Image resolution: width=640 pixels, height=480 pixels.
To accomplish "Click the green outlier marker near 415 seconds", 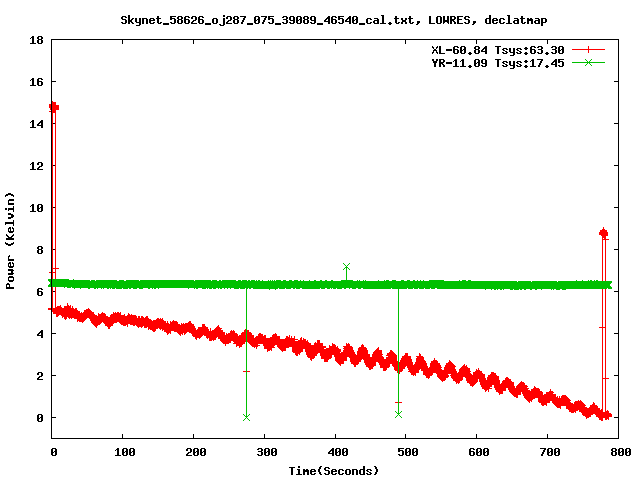I will pos(347,267).
